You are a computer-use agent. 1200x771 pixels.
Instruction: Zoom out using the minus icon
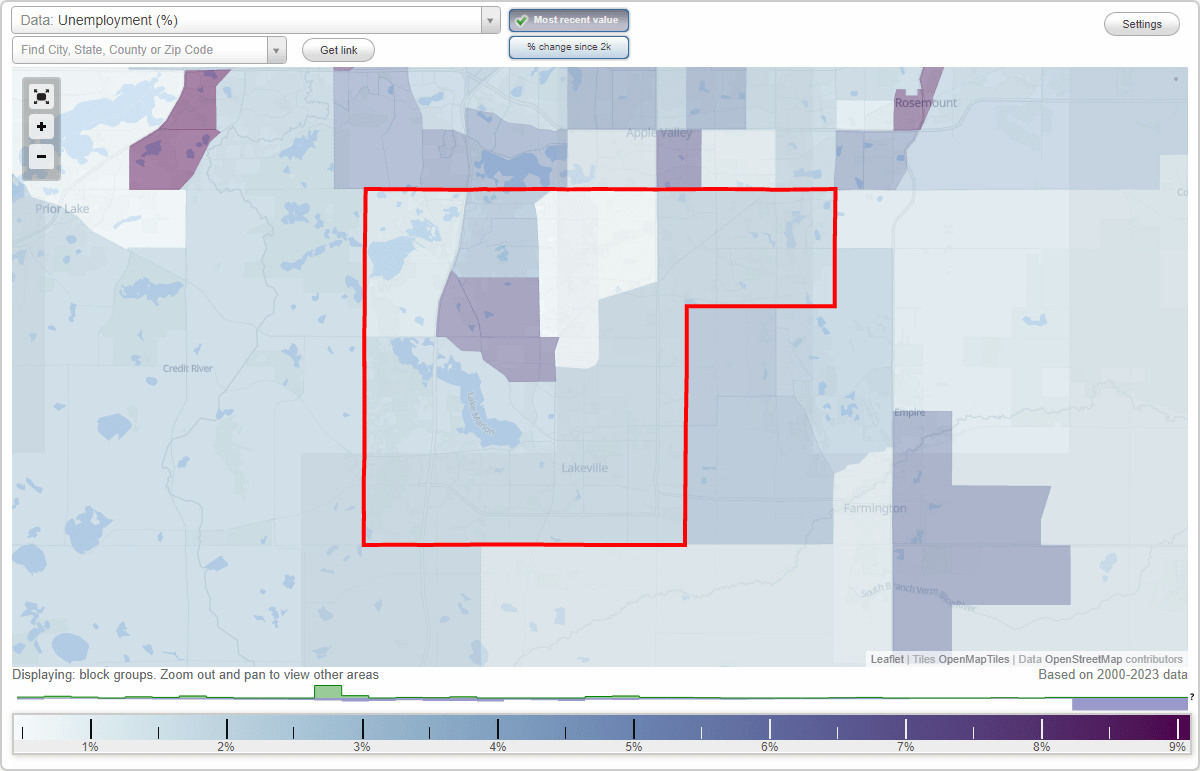point(41,157)
